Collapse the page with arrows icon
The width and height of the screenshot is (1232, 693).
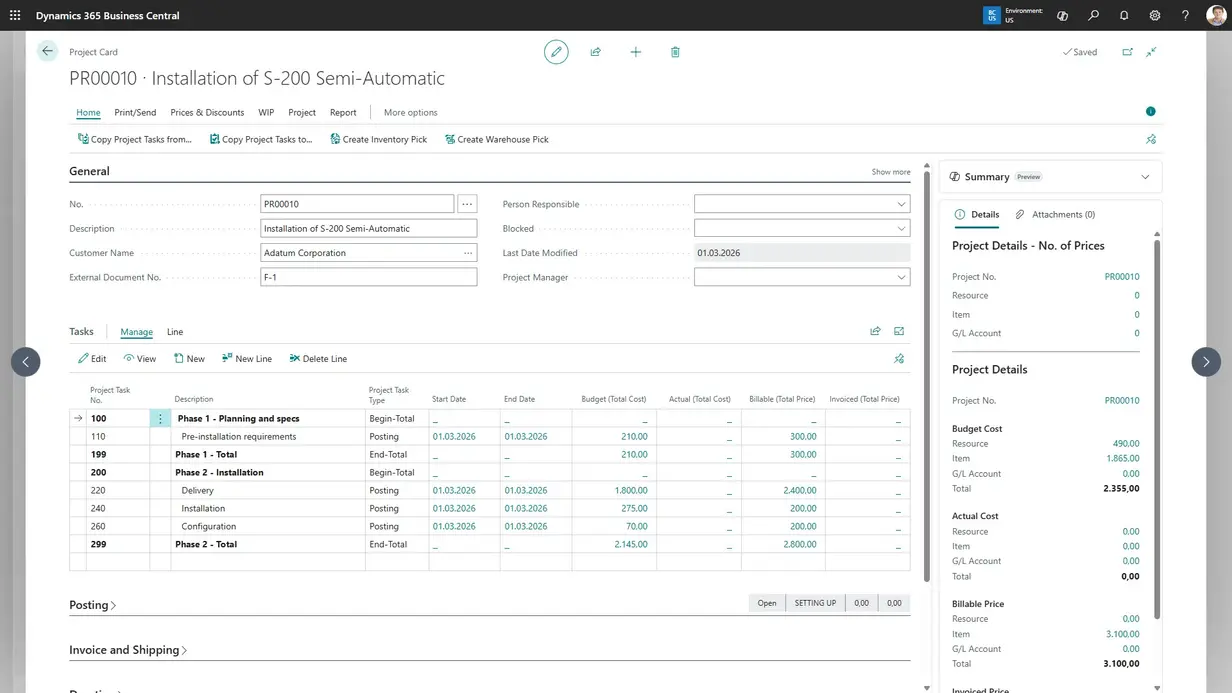[1151, 52]
